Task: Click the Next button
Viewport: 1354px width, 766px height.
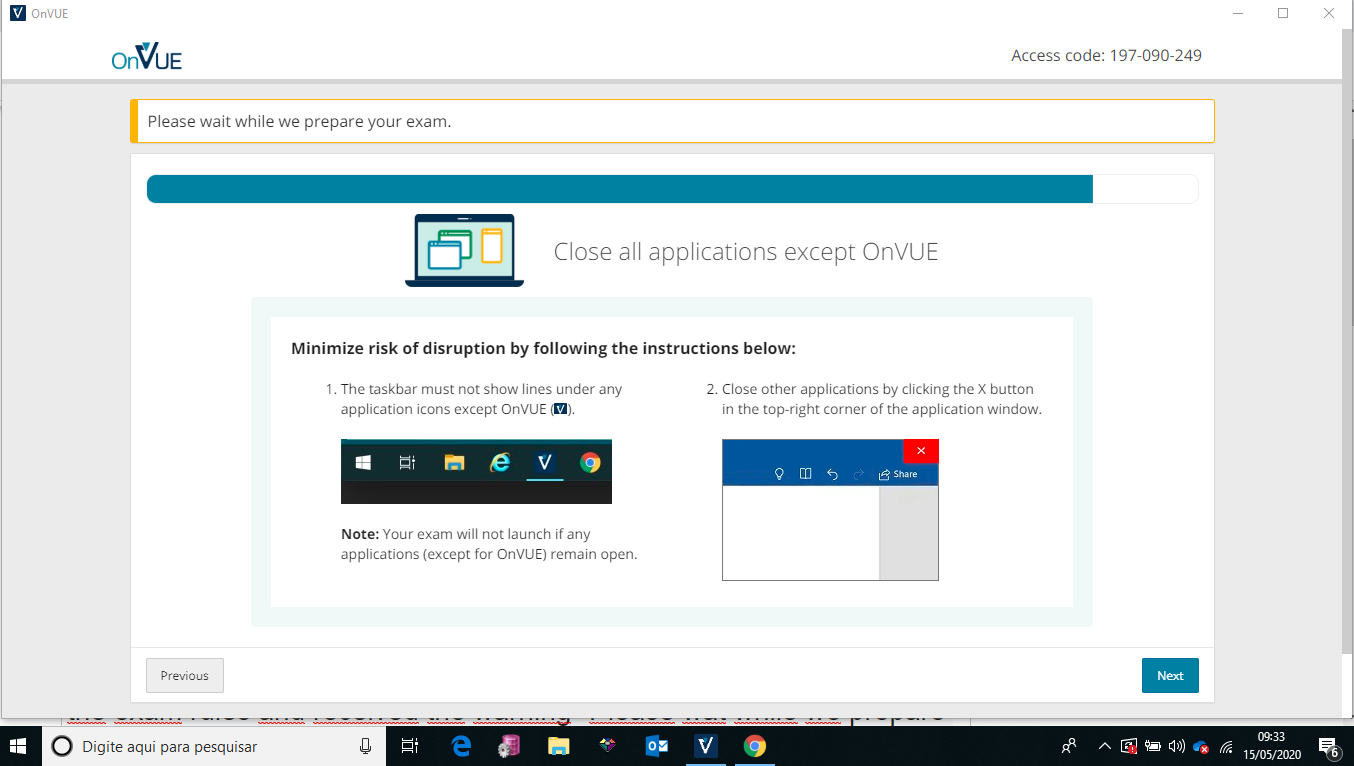Action: (x=1170, y=675)
